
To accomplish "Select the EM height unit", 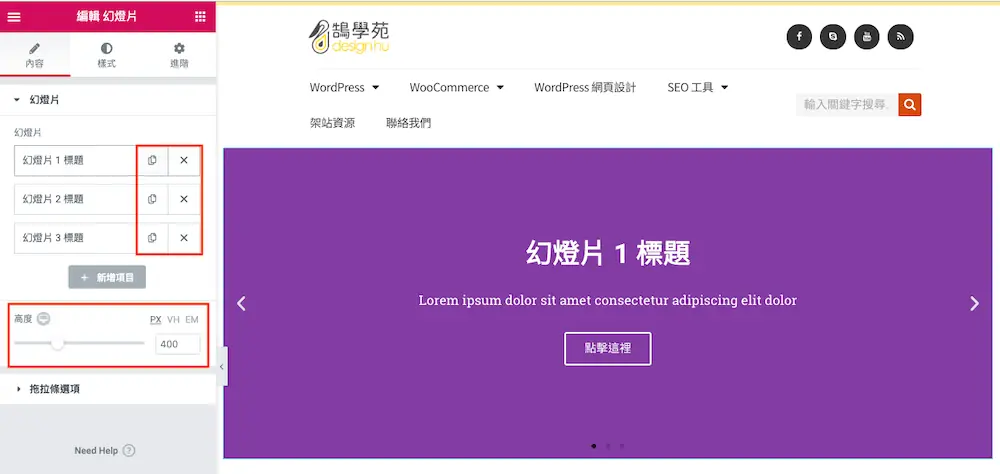I will tap(192, 320).
